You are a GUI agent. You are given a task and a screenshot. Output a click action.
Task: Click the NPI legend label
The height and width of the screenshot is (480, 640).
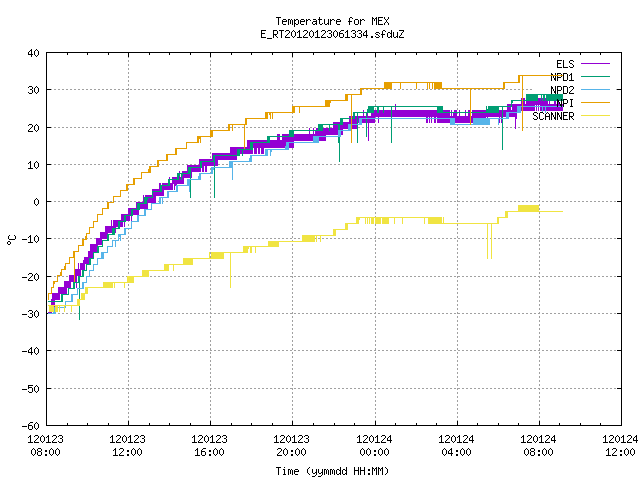tap(565, 103)
